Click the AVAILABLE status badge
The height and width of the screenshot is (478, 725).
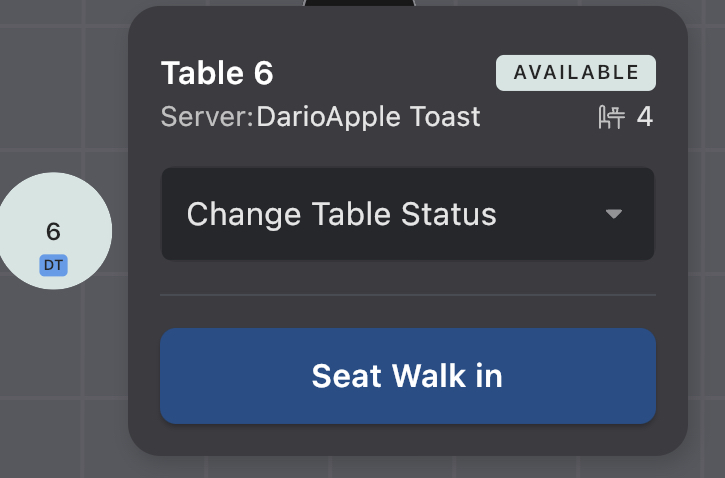tap(575, 73)
